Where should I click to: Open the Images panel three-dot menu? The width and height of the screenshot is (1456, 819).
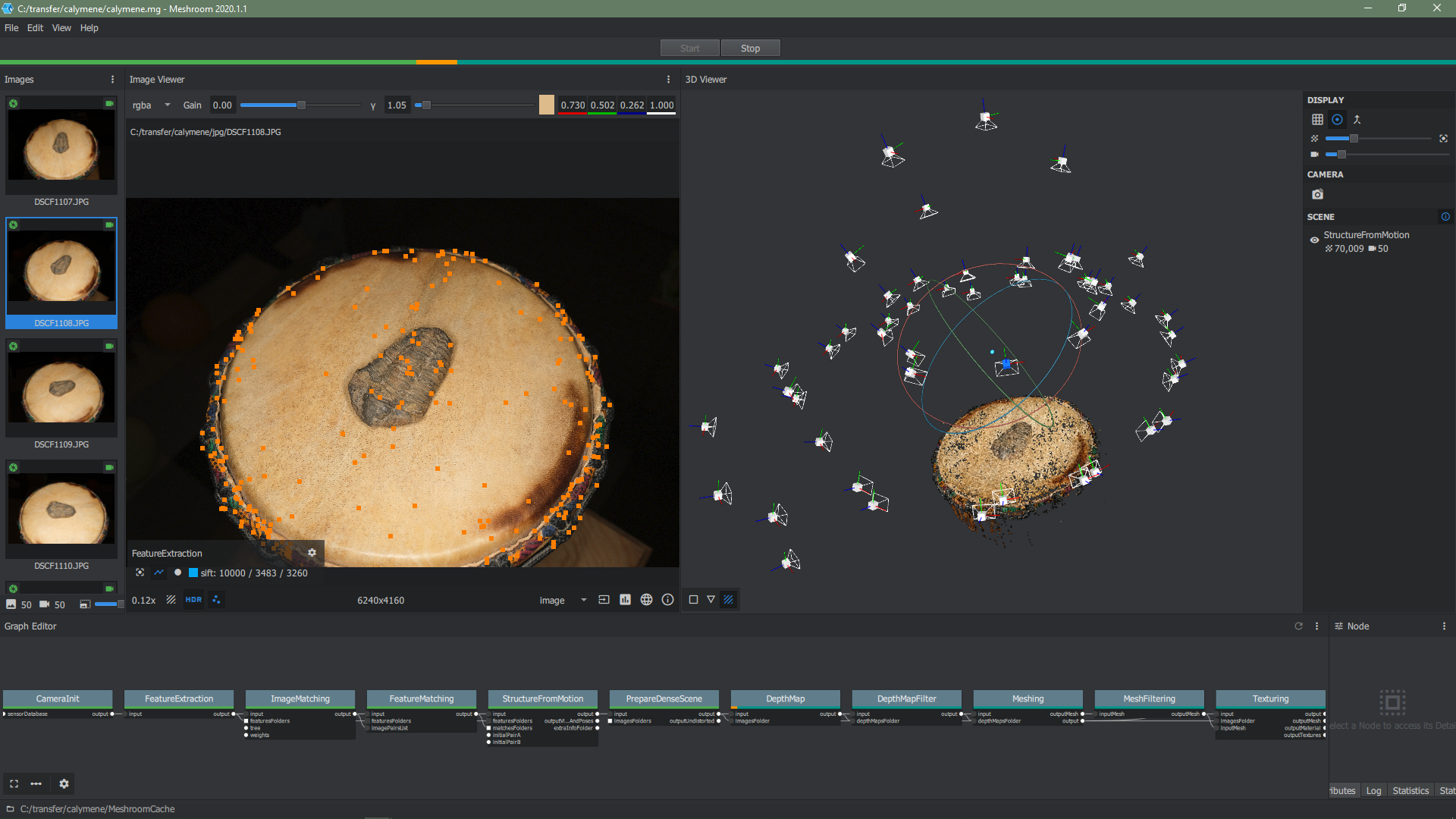point(112,80)
